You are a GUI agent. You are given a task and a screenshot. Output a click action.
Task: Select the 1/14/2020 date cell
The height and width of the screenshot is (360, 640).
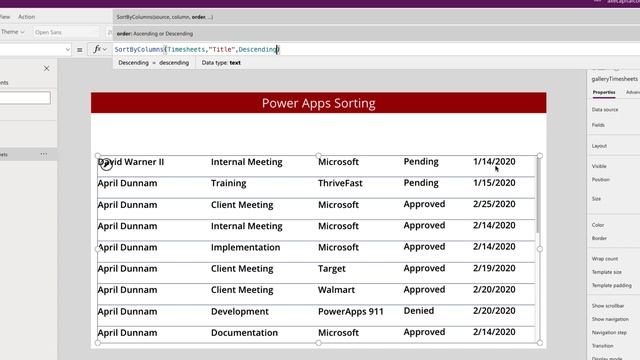click(494, 162)
